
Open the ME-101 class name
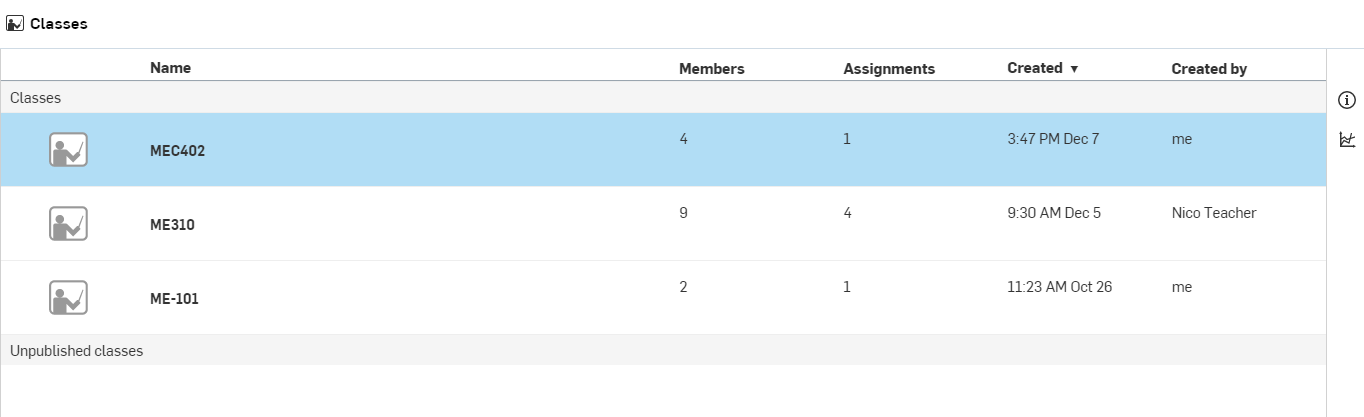(x=174, y=299)
